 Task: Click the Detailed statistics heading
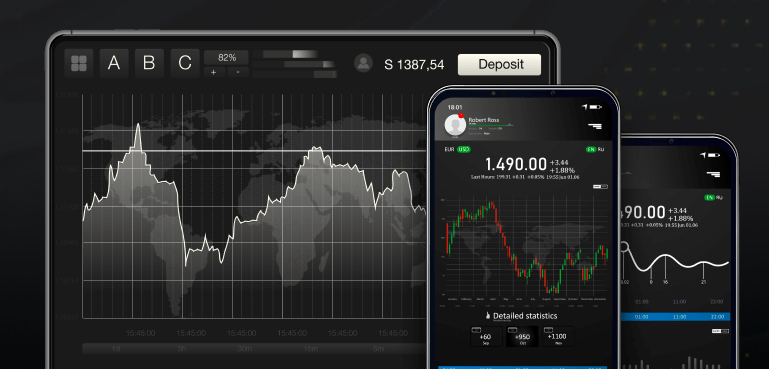(525, 316)
